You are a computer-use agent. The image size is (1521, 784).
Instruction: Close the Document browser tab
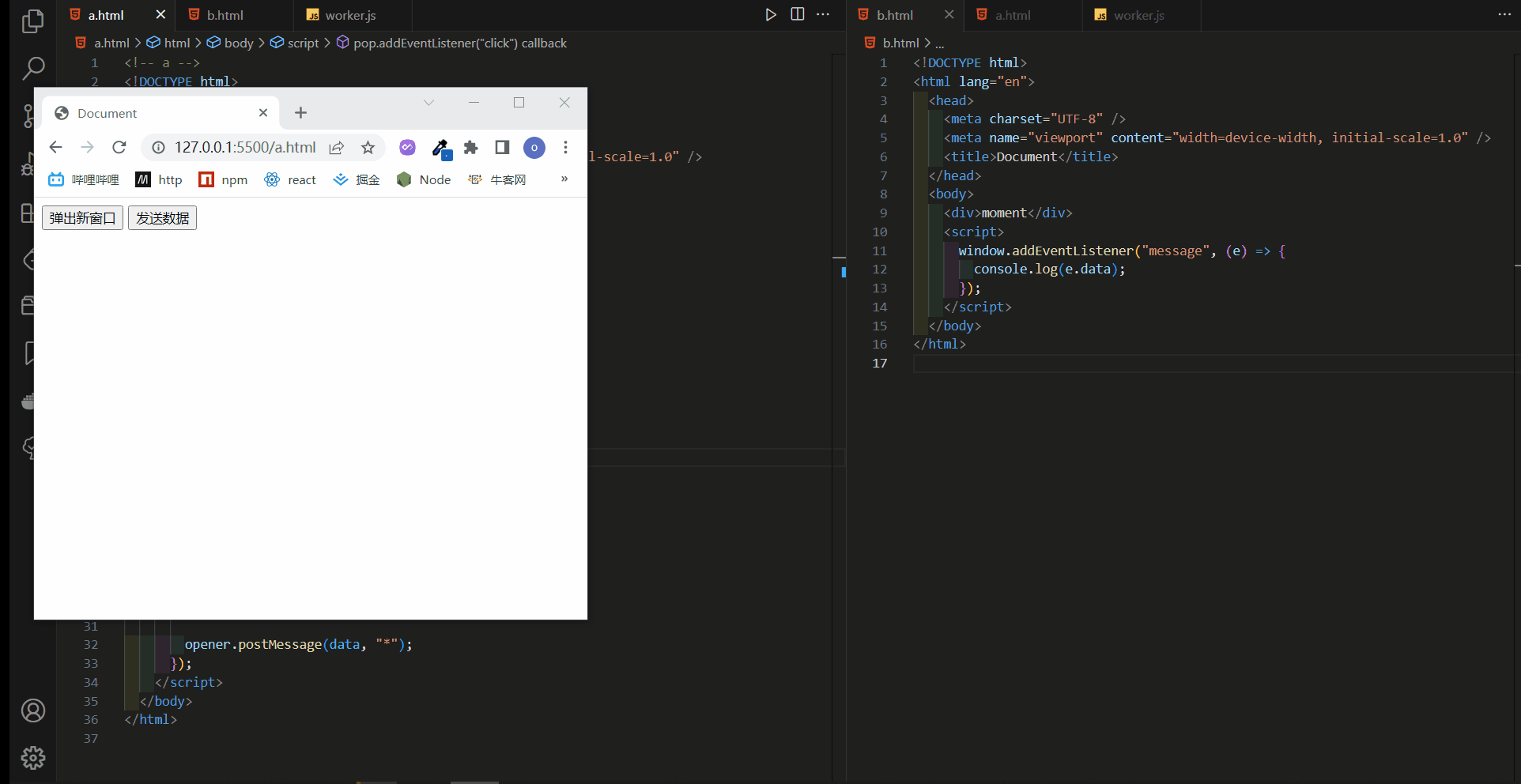(x=263, y=113)
